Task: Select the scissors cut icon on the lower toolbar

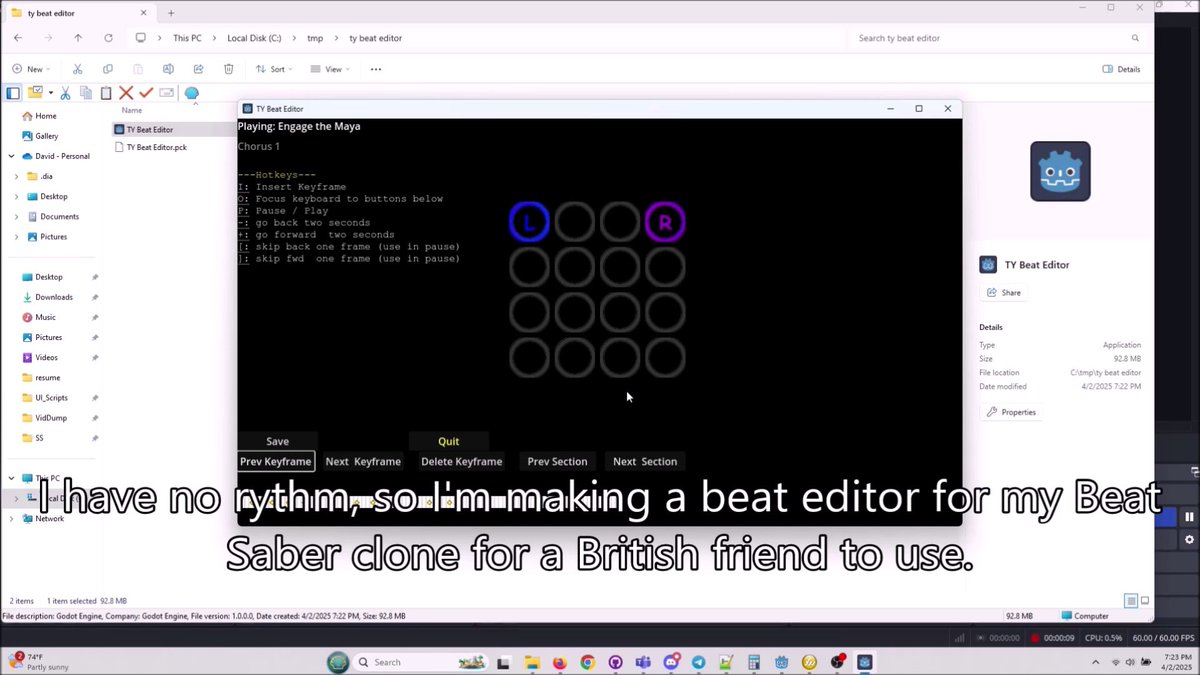Action: [x=65, y=92]
